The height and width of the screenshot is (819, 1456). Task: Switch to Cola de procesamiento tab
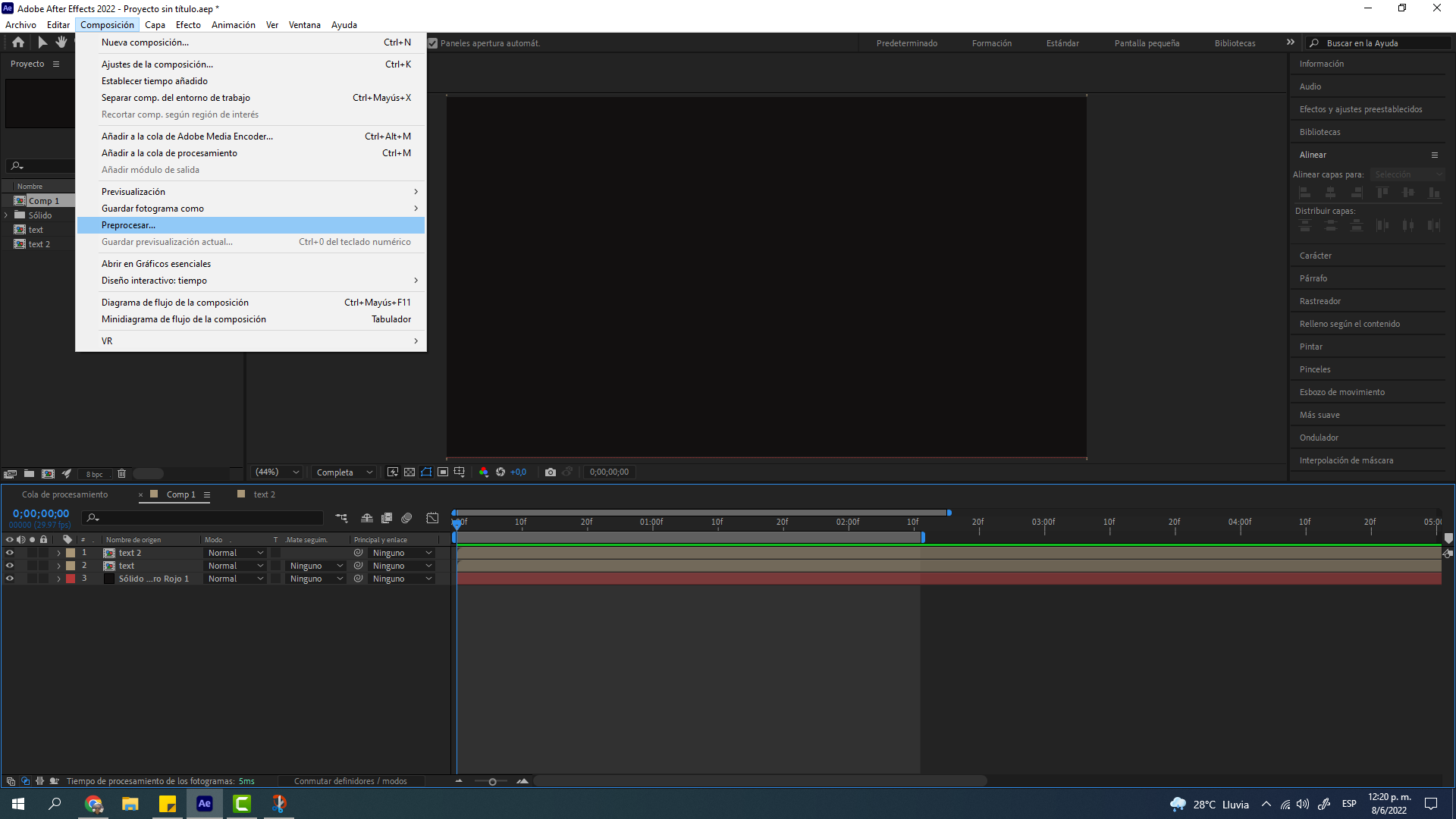coord(64,494)
